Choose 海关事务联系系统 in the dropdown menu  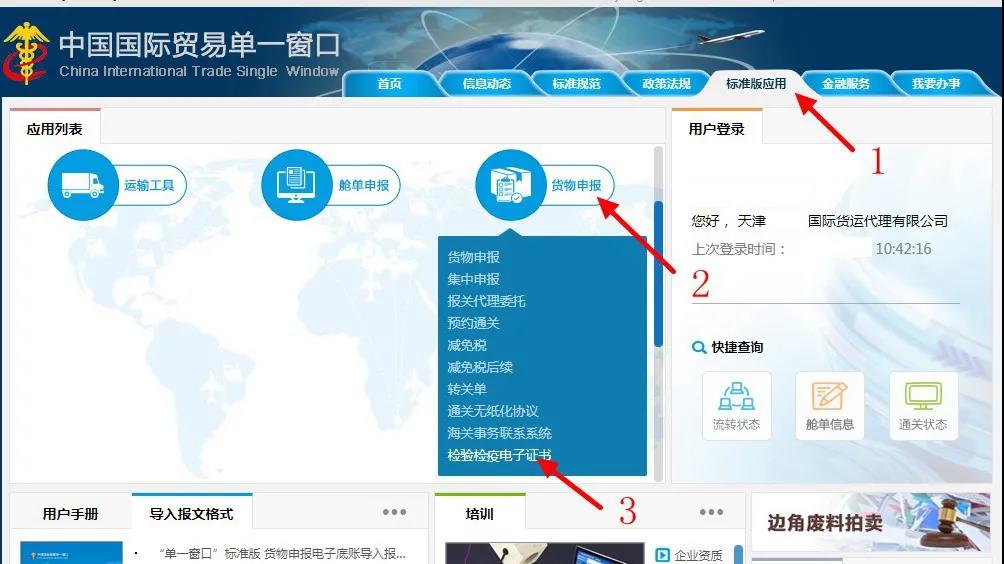(x=499, y=433)
